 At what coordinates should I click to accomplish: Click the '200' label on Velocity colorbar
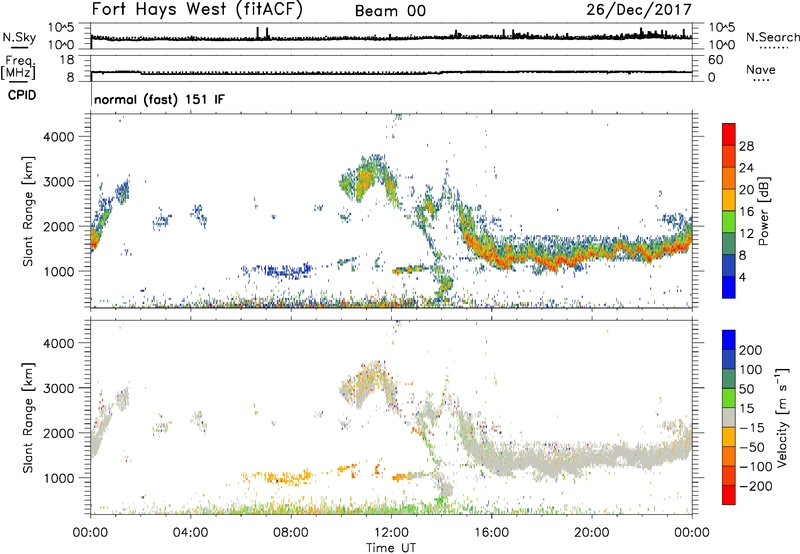click(751, 350)
